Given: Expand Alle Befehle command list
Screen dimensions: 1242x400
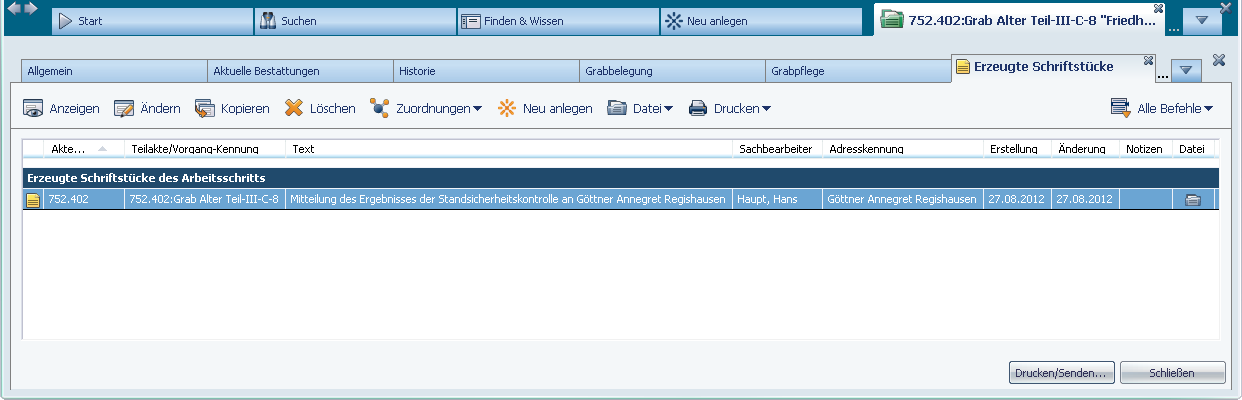Looking at the screenshot, I should (x=1161, y=109).
